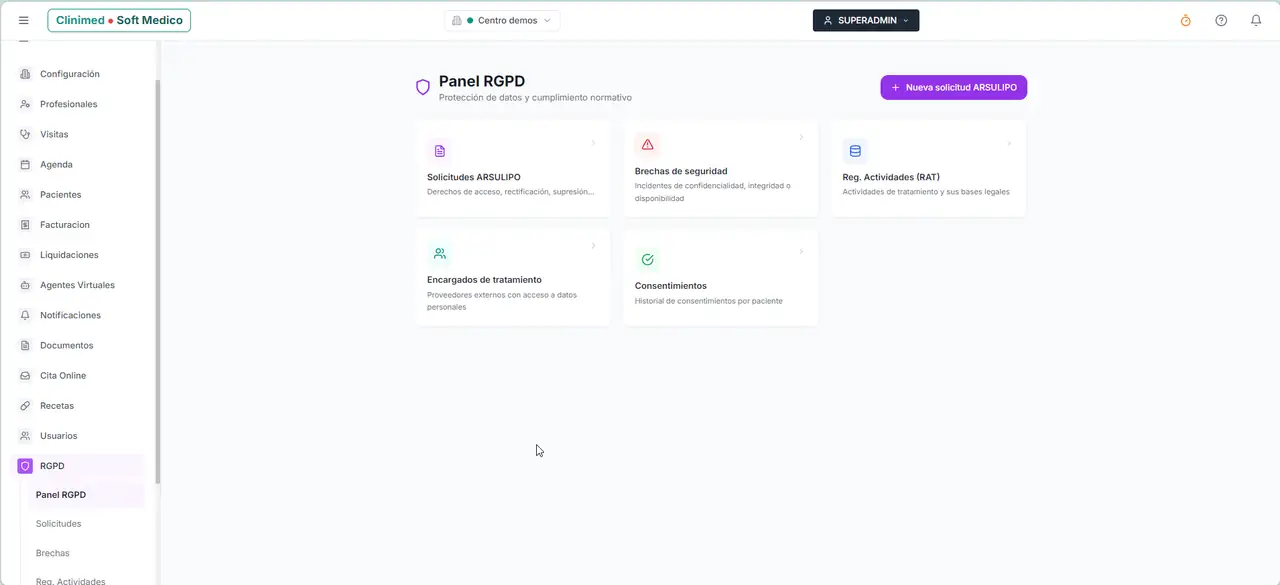This screenshot has width=1280, height=585.
Task: Click the Solicitudes ARSULIPO document icon
Action: [x=439, y=151]
